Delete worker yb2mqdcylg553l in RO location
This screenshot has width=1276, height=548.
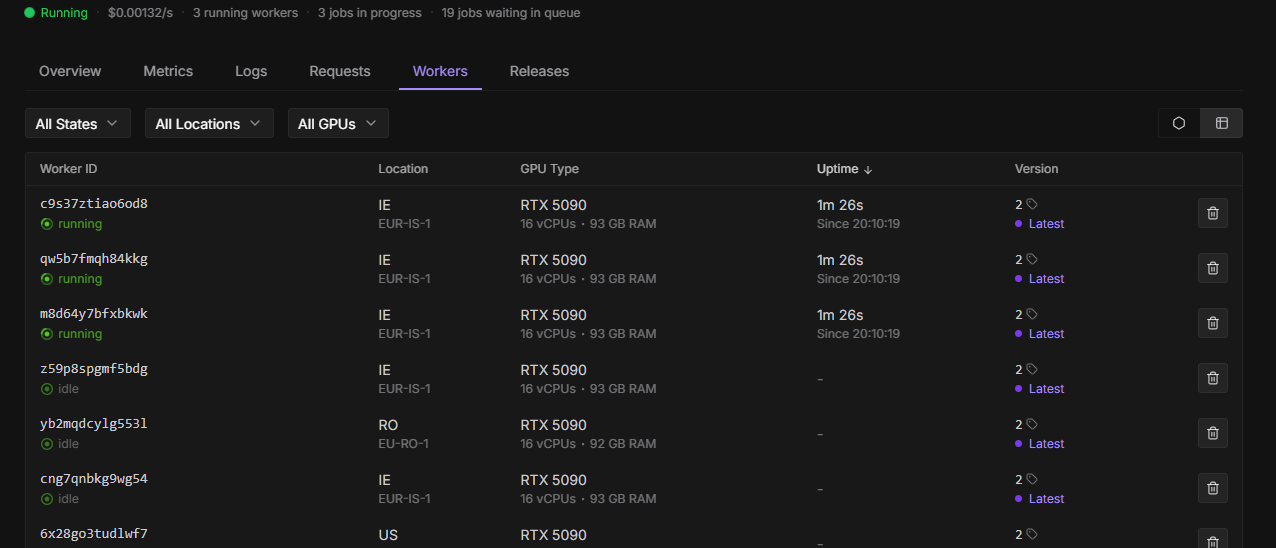pyautogui.click(x=1212, y=433)
